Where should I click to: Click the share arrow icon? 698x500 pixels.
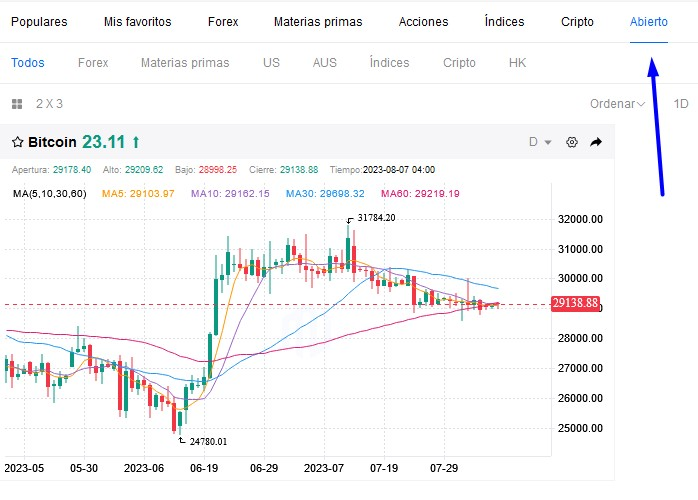click(x=596, y=142)
